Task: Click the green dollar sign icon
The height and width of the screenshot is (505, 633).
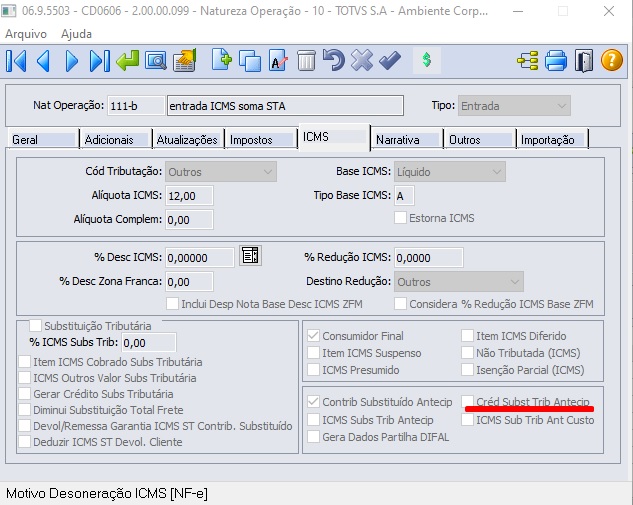Action: click(x=427, y=60)
